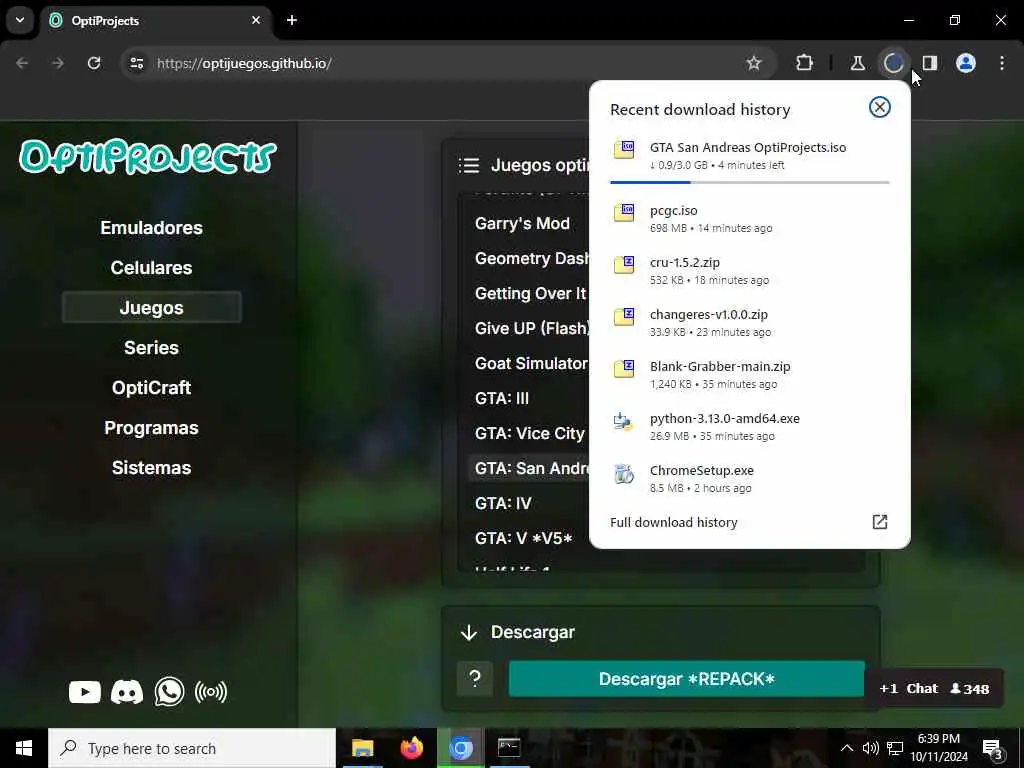Screen dimensions: 1024x768
Task: View site information icon in address bar
Action: pos(136,63)
